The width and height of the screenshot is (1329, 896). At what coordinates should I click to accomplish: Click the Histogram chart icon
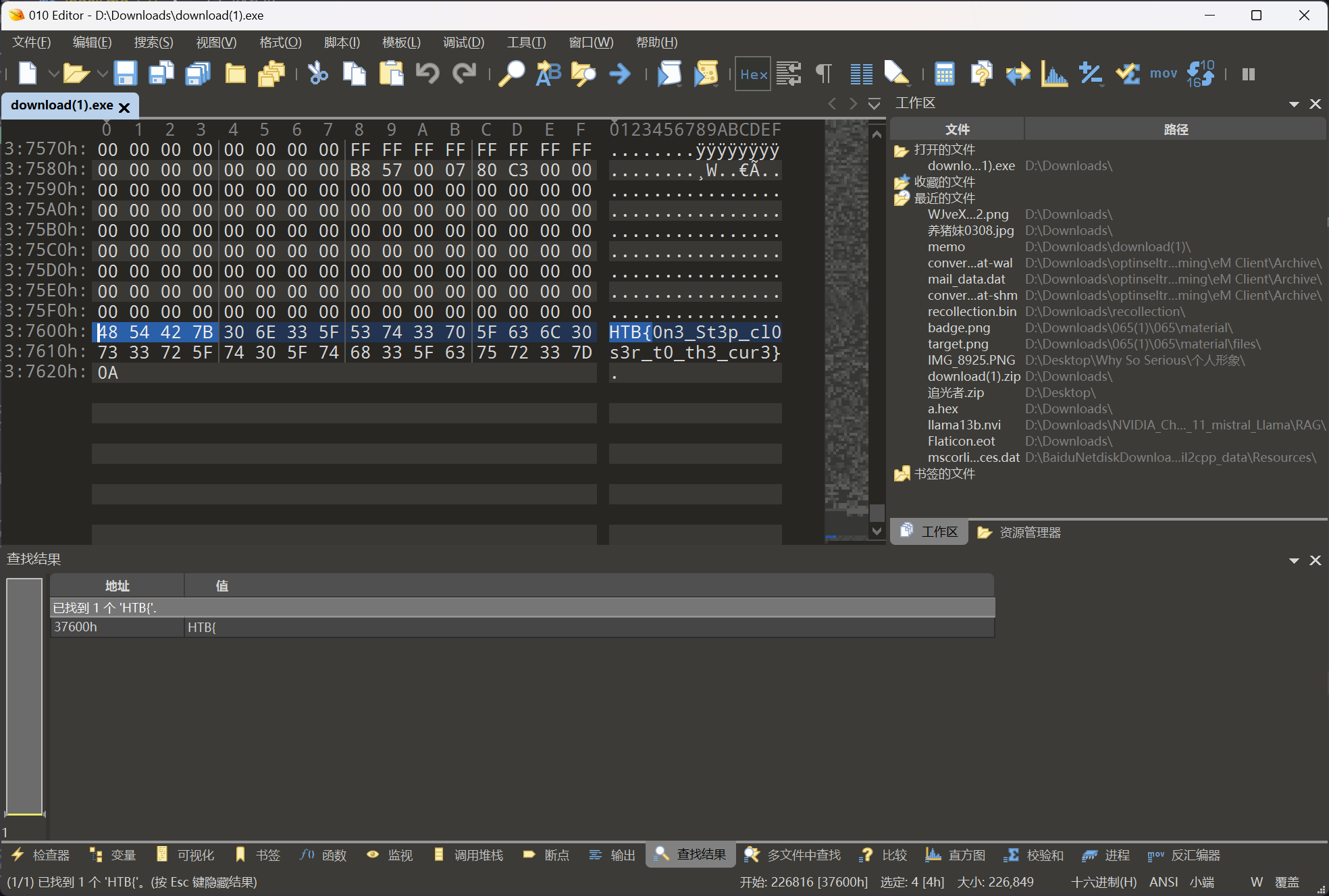[x=1054, y=74]
